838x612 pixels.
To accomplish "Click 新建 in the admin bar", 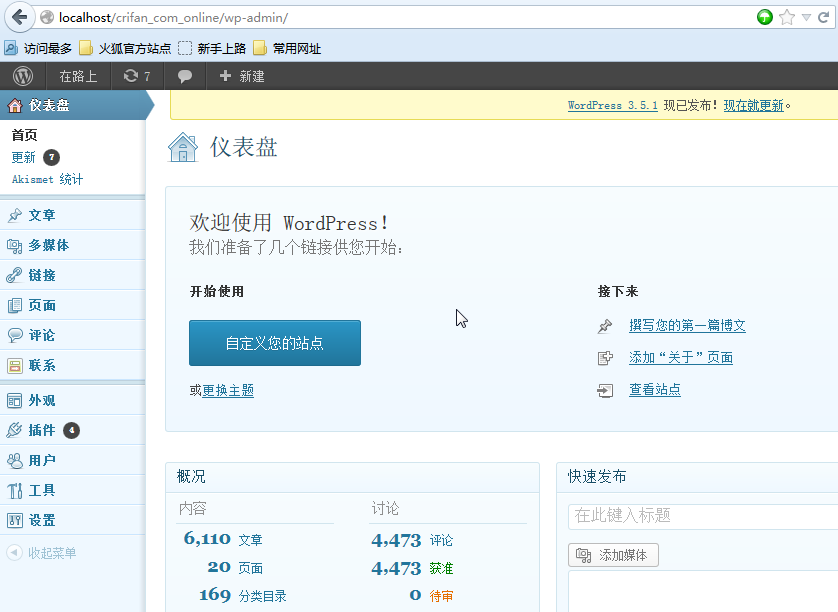I will (242, 76).
